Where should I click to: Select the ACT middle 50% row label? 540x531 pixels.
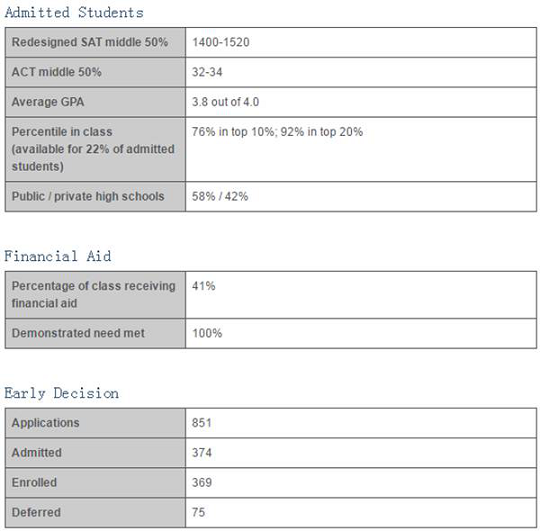point(56,72)
